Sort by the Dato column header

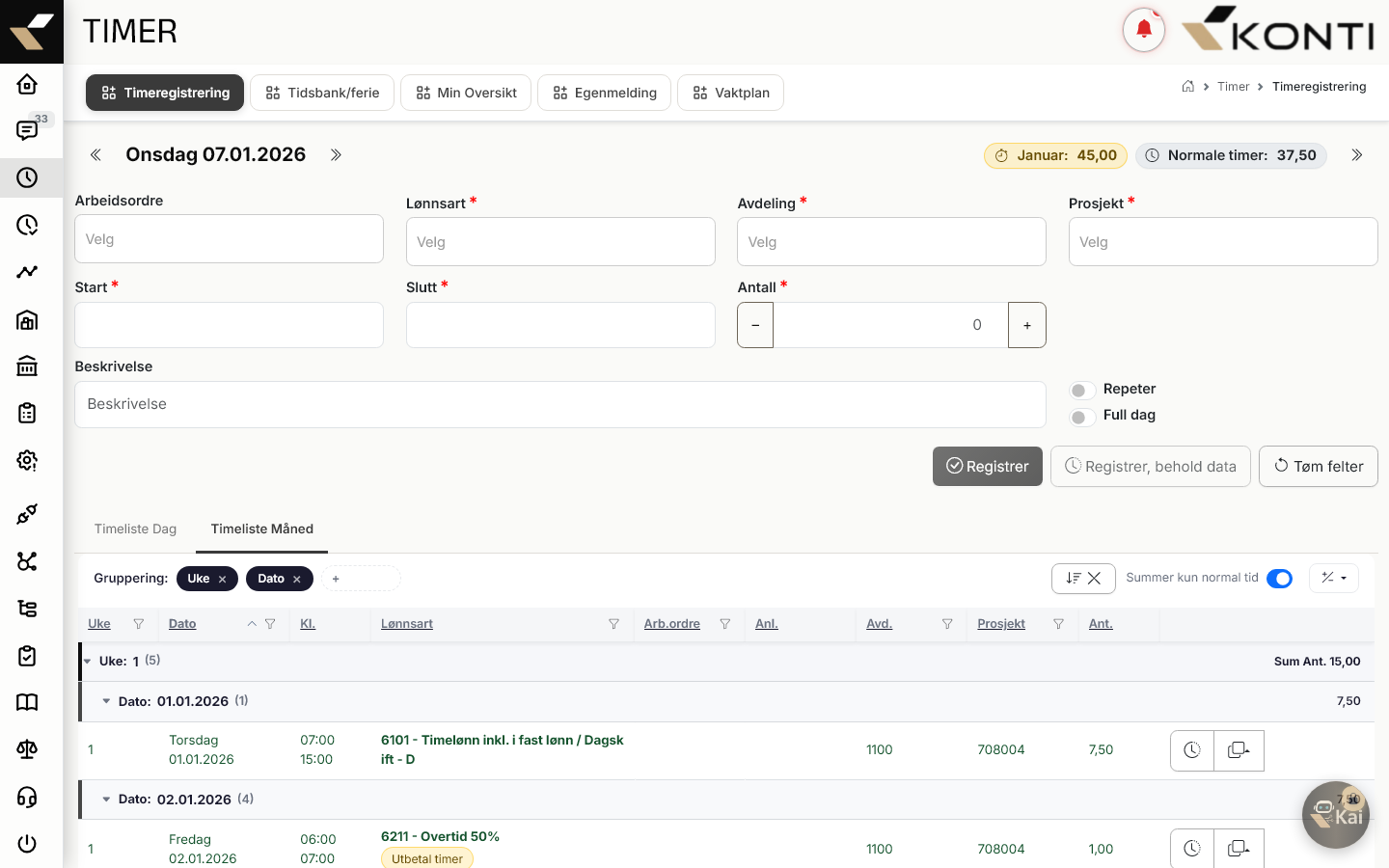coord(182,624)
